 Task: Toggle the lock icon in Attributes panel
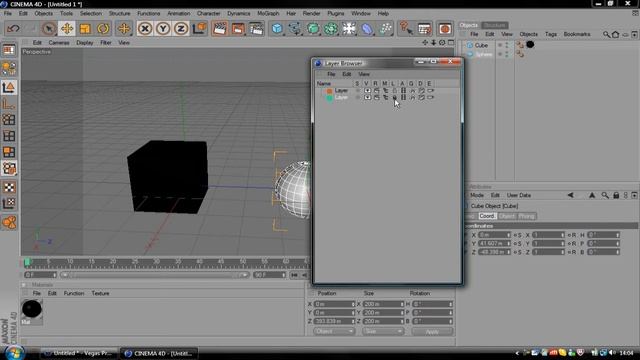click(616, 196)
